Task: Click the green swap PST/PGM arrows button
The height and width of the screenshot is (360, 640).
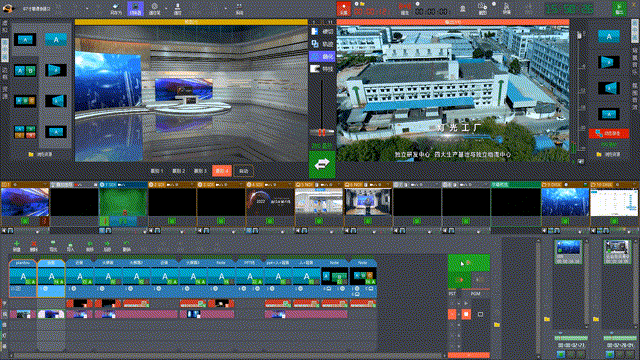Action: click(322, 164)
